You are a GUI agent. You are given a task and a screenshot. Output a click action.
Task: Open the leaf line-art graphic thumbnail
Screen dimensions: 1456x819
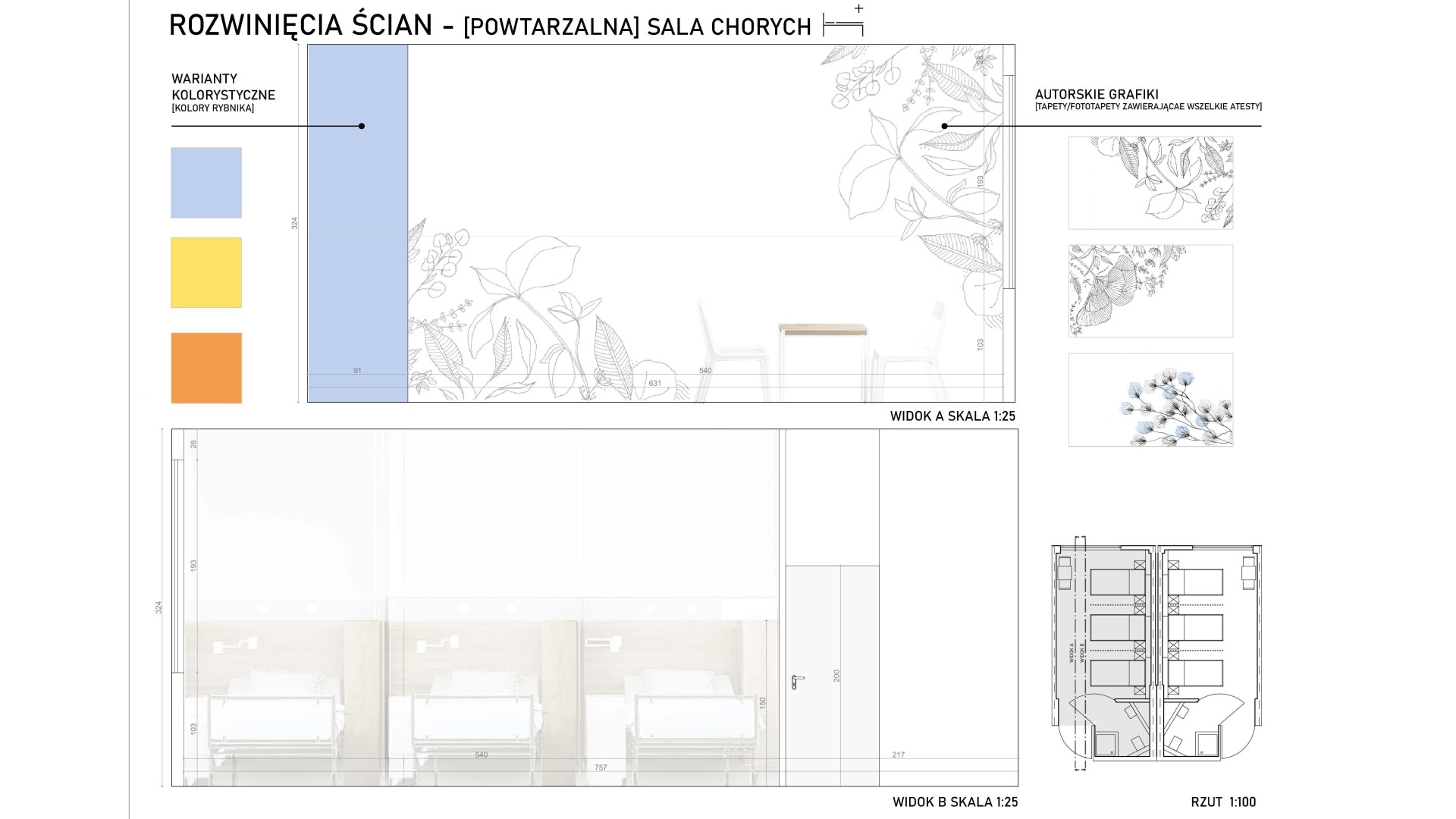tap(1150, 183)
